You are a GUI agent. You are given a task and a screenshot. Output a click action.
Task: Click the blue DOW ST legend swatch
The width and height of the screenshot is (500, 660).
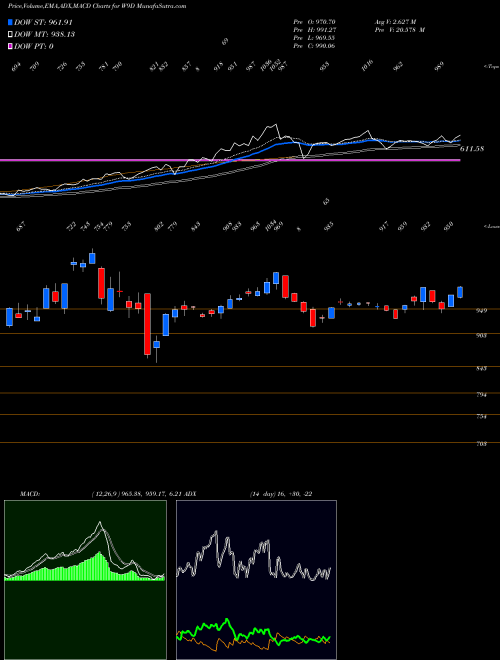[x=10, y=22]
